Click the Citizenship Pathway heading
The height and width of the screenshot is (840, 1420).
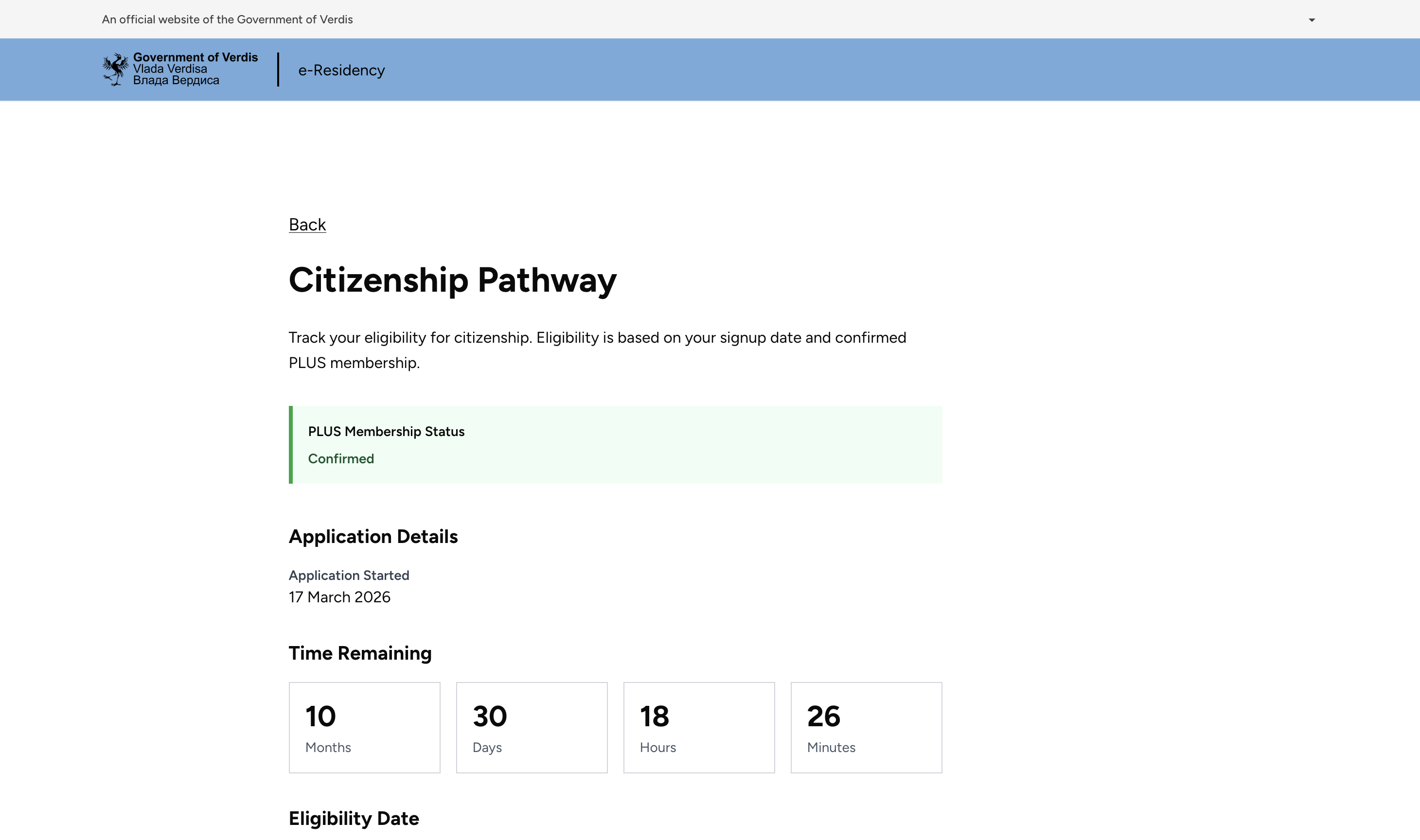452,280
